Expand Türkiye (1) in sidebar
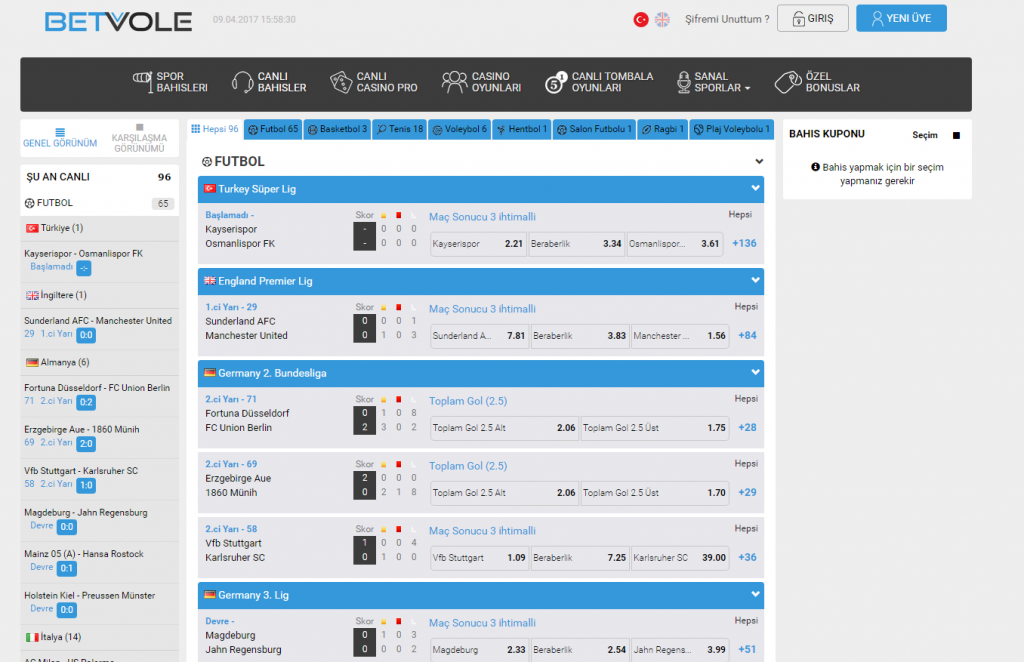The image size is (1024, 662). coord(99,228)
